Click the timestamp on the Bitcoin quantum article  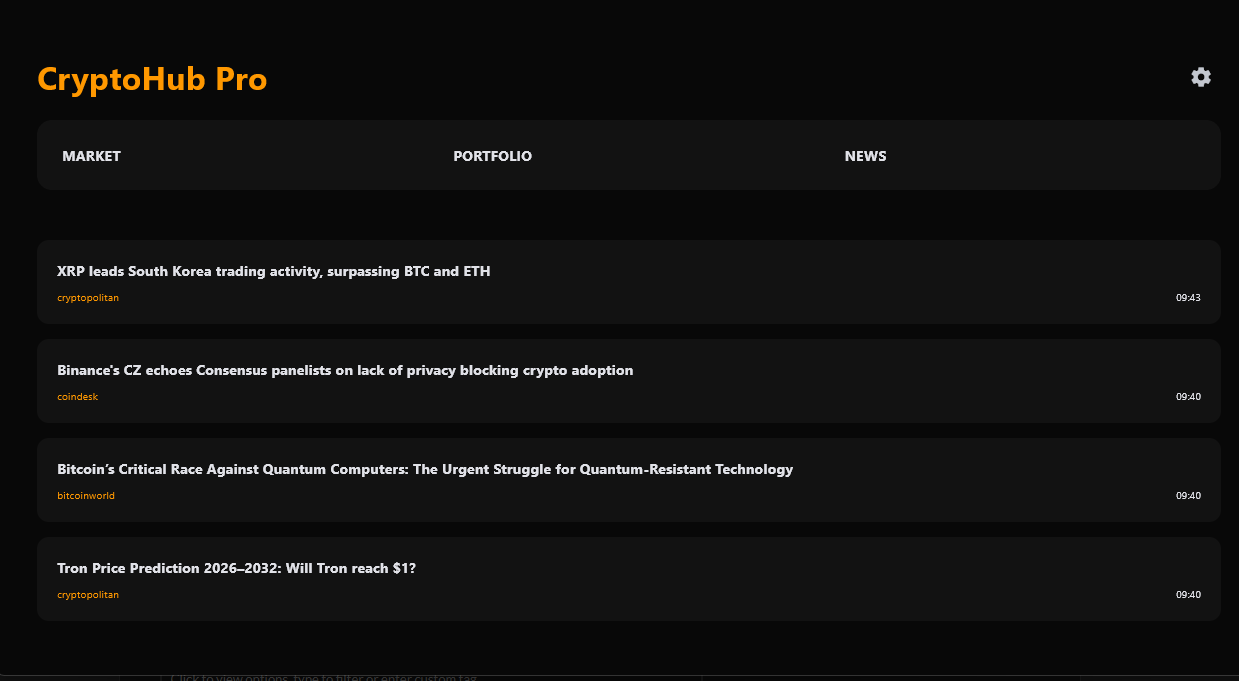pos(1188,496)
